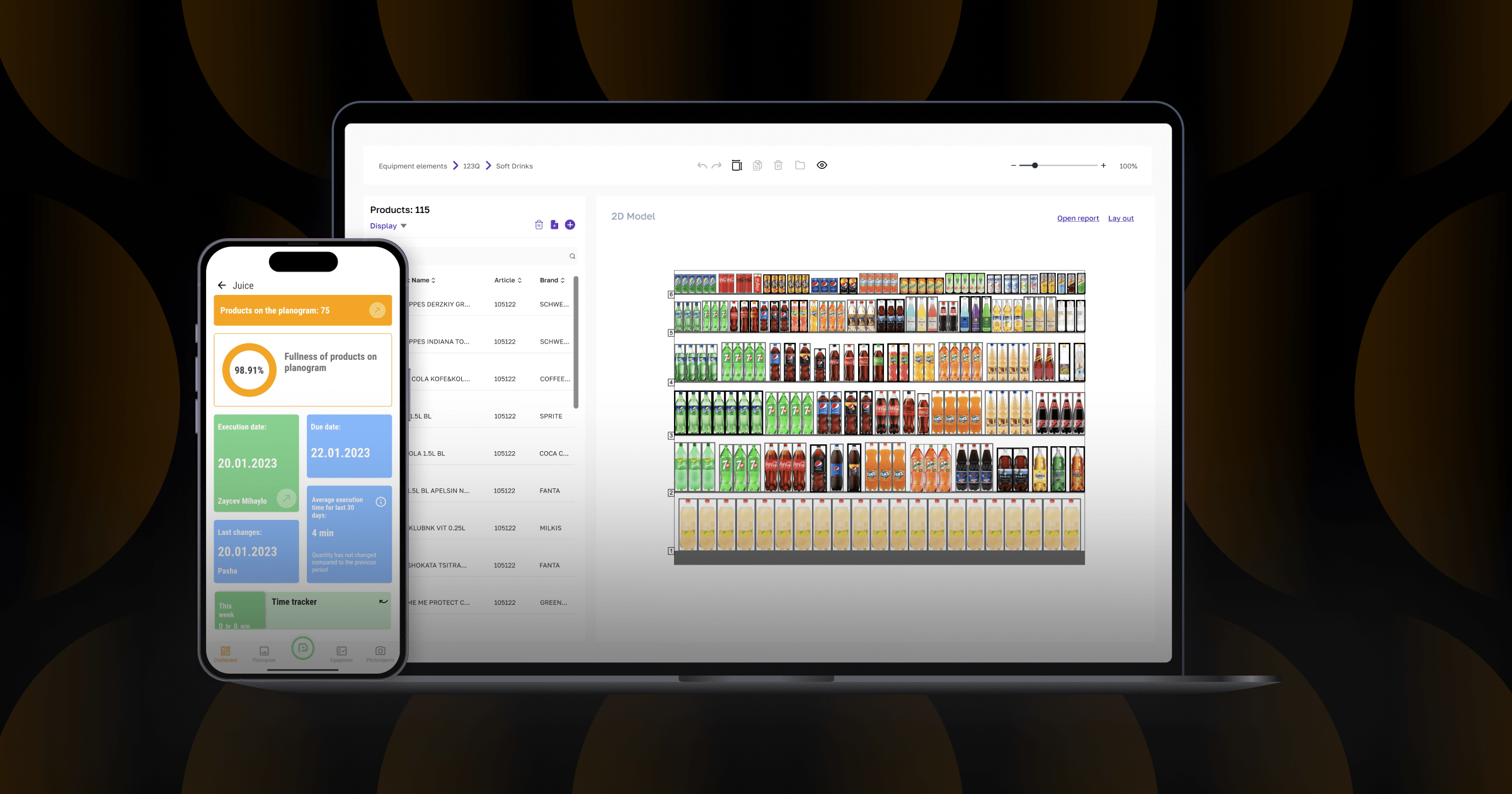Click the undo arrow in toolbar
The width and height of the screenshot is (1512, 794).
pos(702,166)
